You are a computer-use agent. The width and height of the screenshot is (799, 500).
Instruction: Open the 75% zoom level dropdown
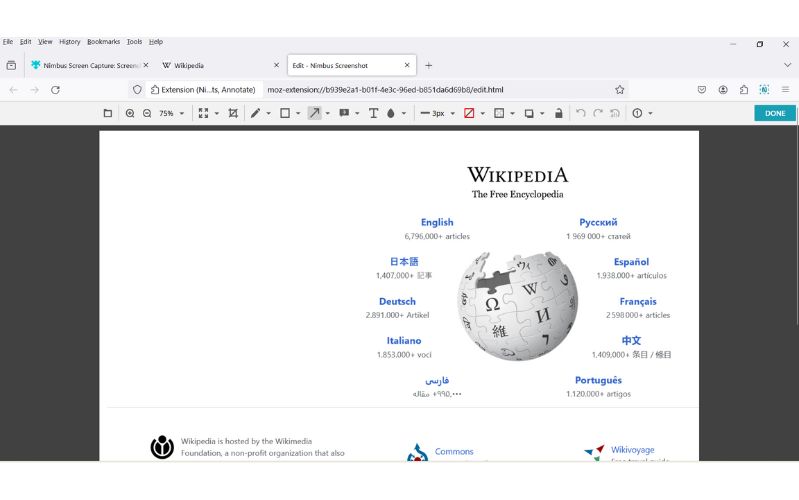[x=171, y=113]
